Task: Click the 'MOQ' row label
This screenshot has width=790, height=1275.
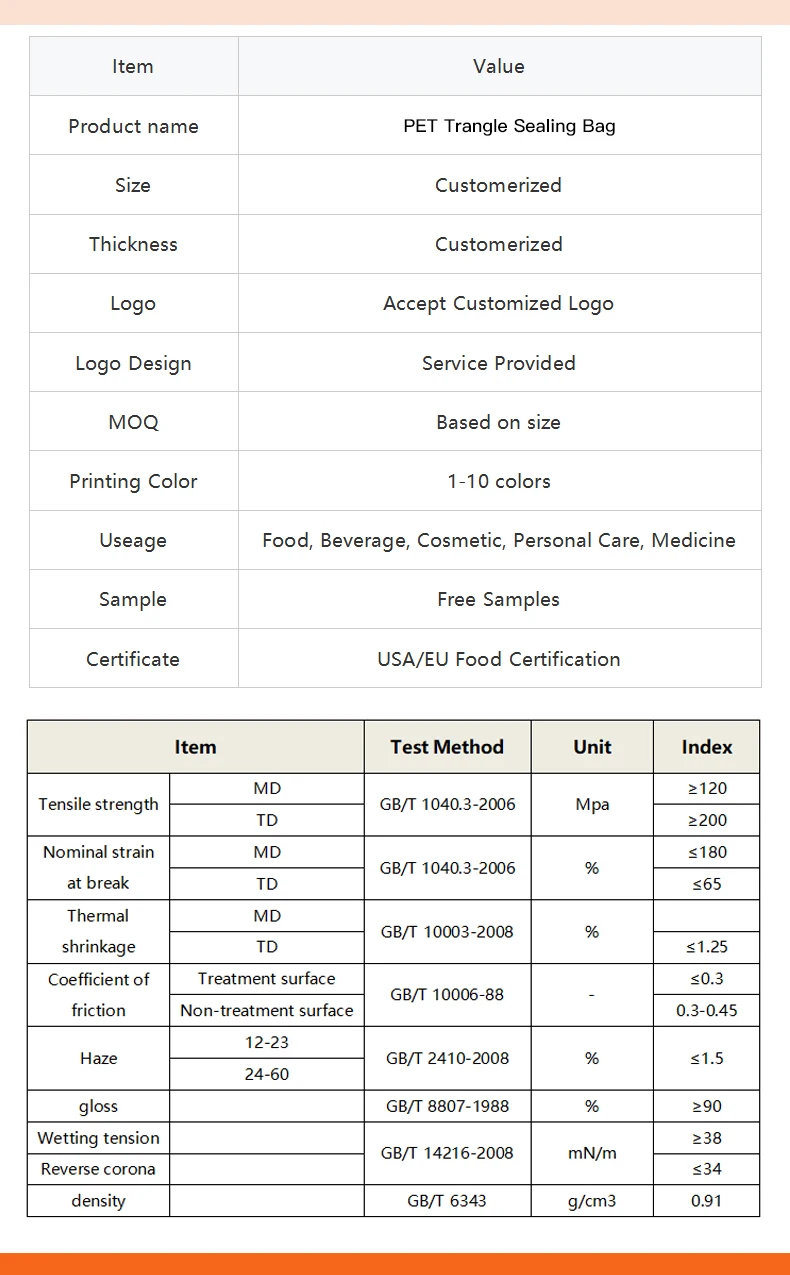Action: pos(133,422)
